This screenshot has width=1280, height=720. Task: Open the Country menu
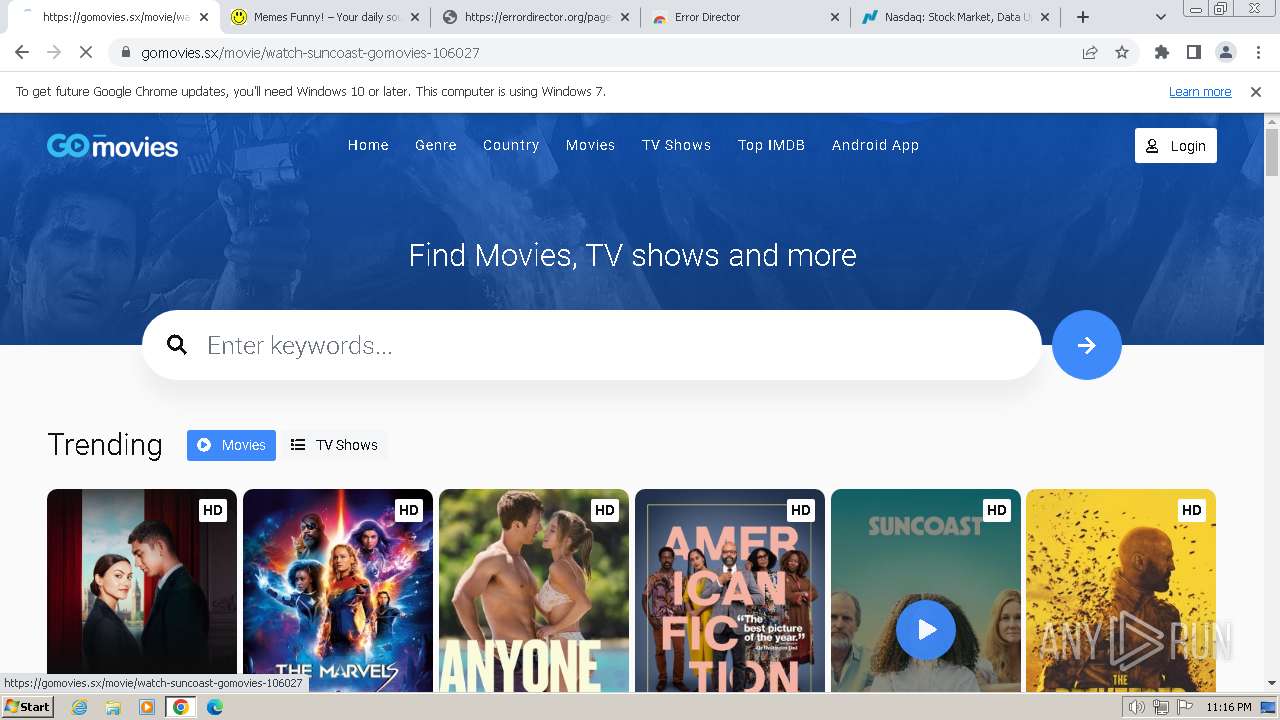pyautogui.click(x=511, y=145)
